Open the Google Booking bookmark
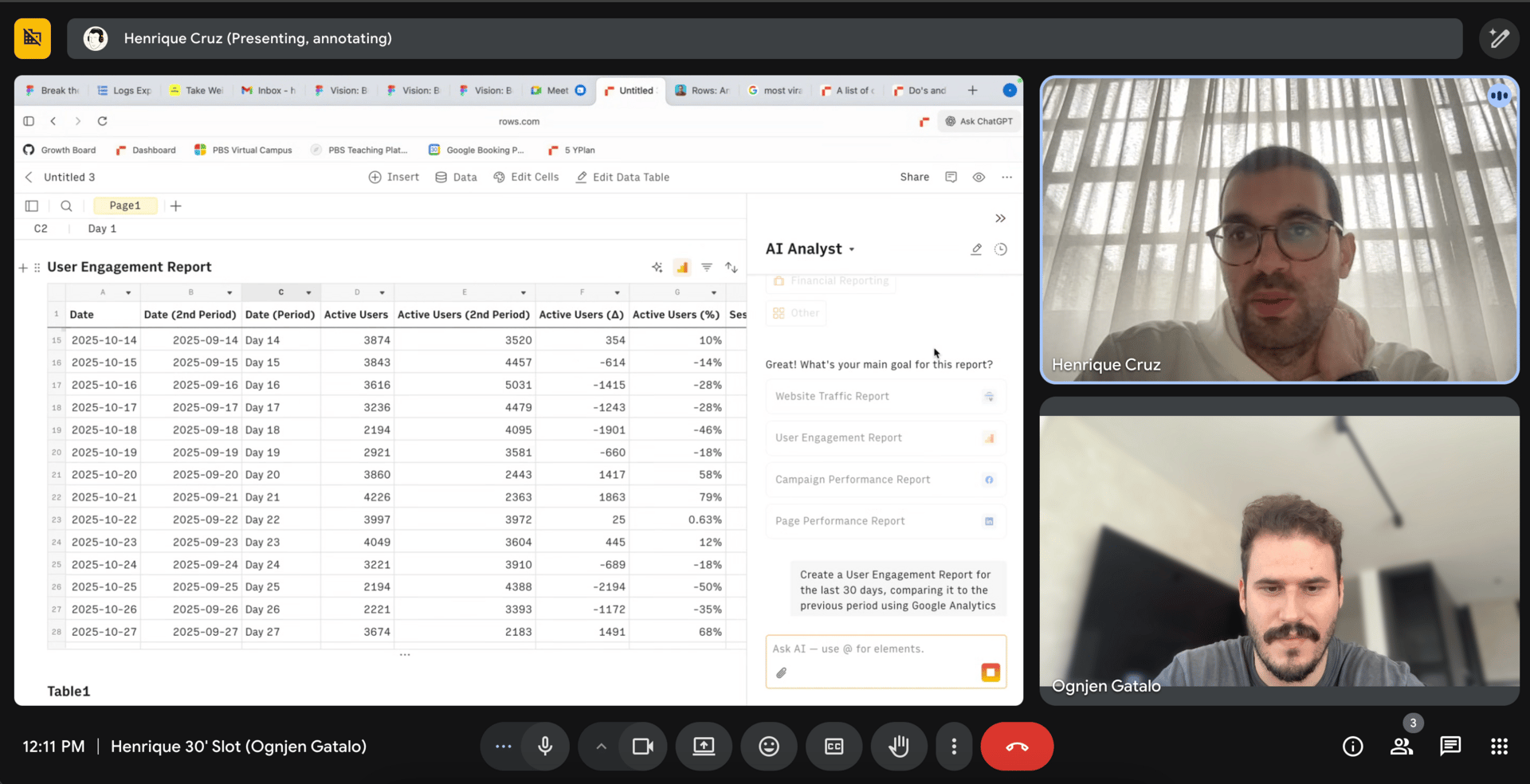The image size is (1530, 784). [477, 150]
